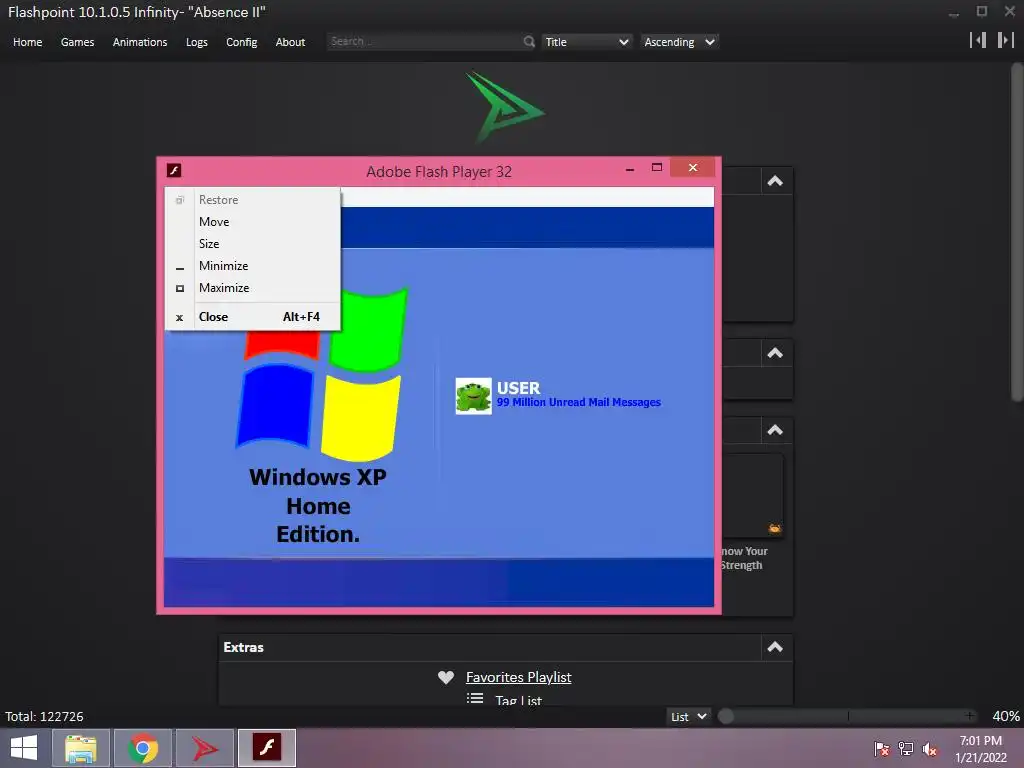The height and width of the screenshot is (768, 1024).
Task: Switch to Flashpoint in the taskbar
Action: coord(204,748)
